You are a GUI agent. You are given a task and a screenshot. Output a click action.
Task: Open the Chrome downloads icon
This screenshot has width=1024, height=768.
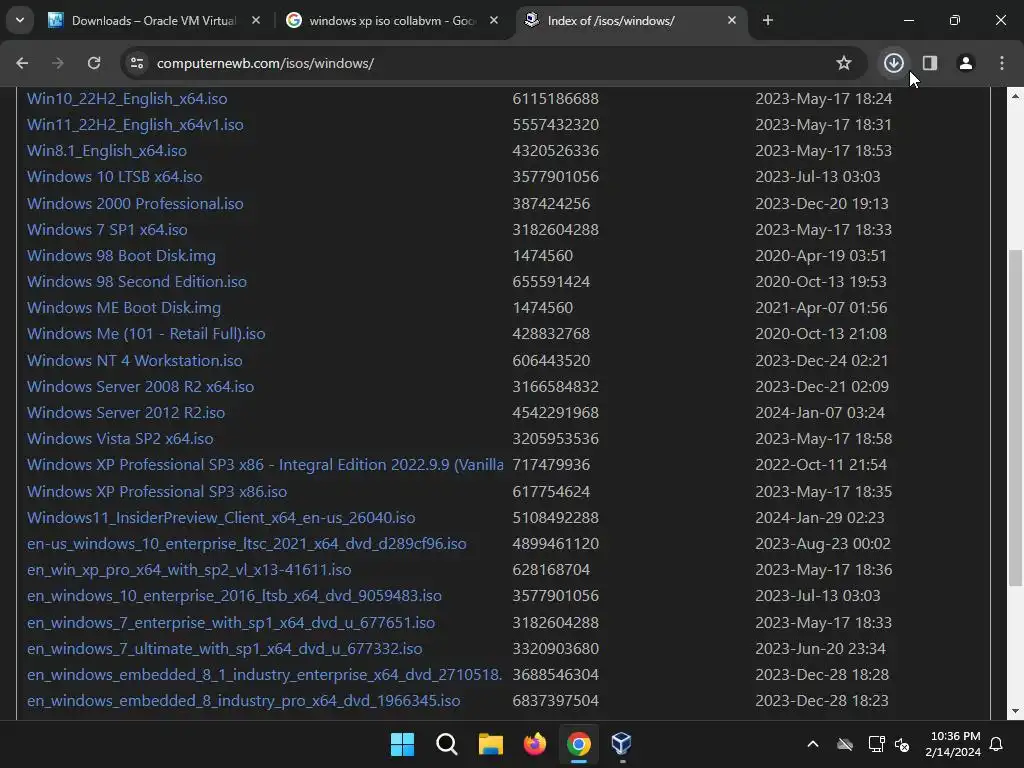(x=893, y=63)
